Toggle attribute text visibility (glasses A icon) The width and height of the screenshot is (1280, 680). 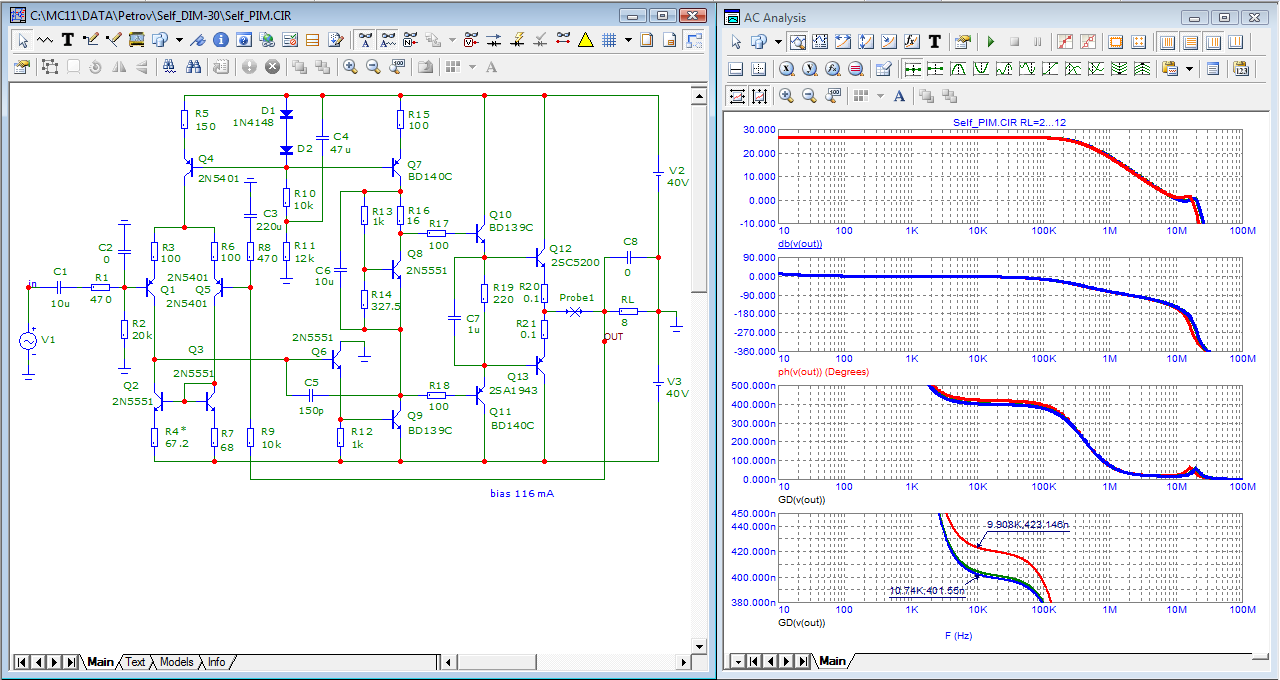click(365, 40)
